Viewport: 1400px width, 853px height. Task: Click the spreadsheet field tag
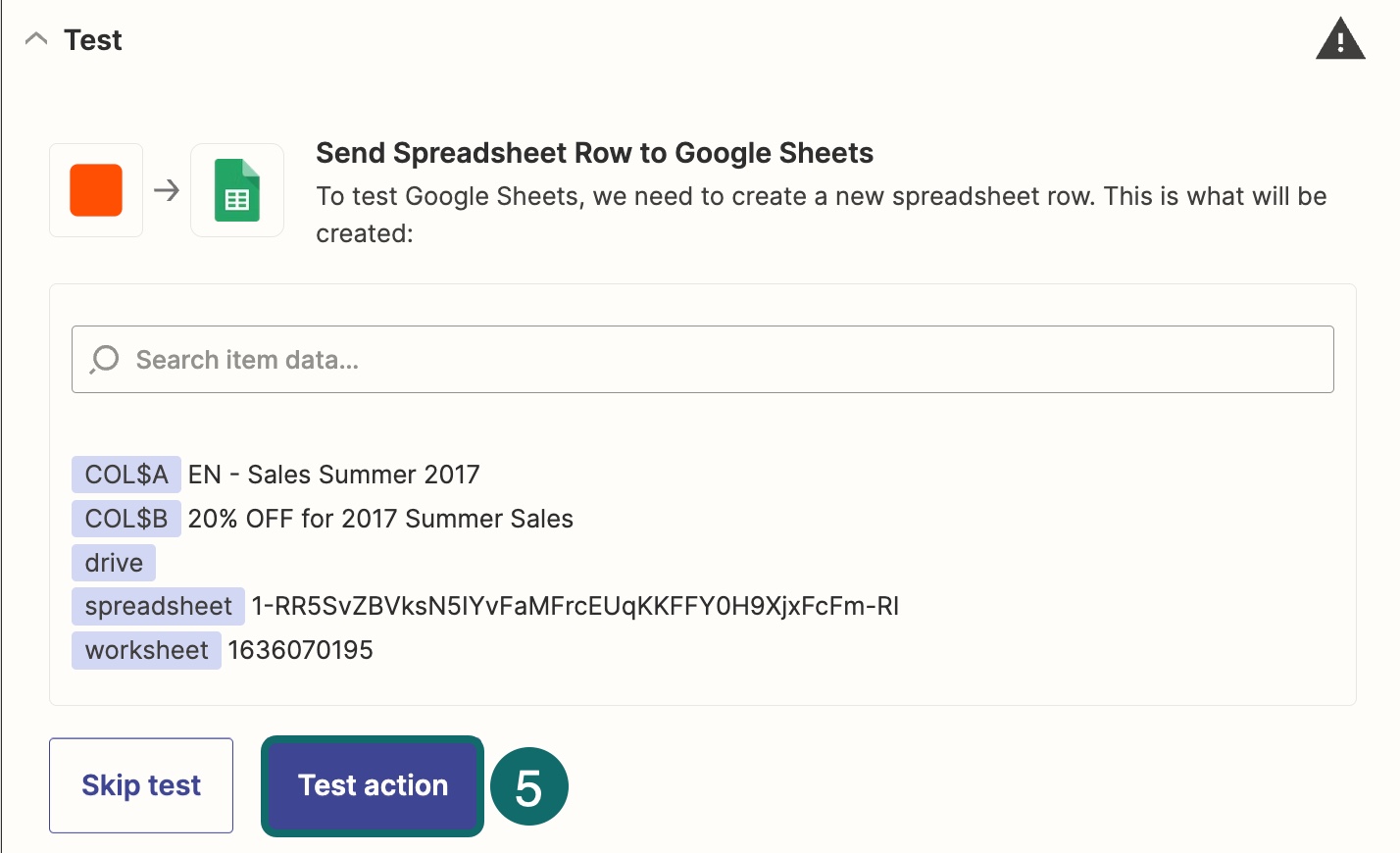click(158, 607)
